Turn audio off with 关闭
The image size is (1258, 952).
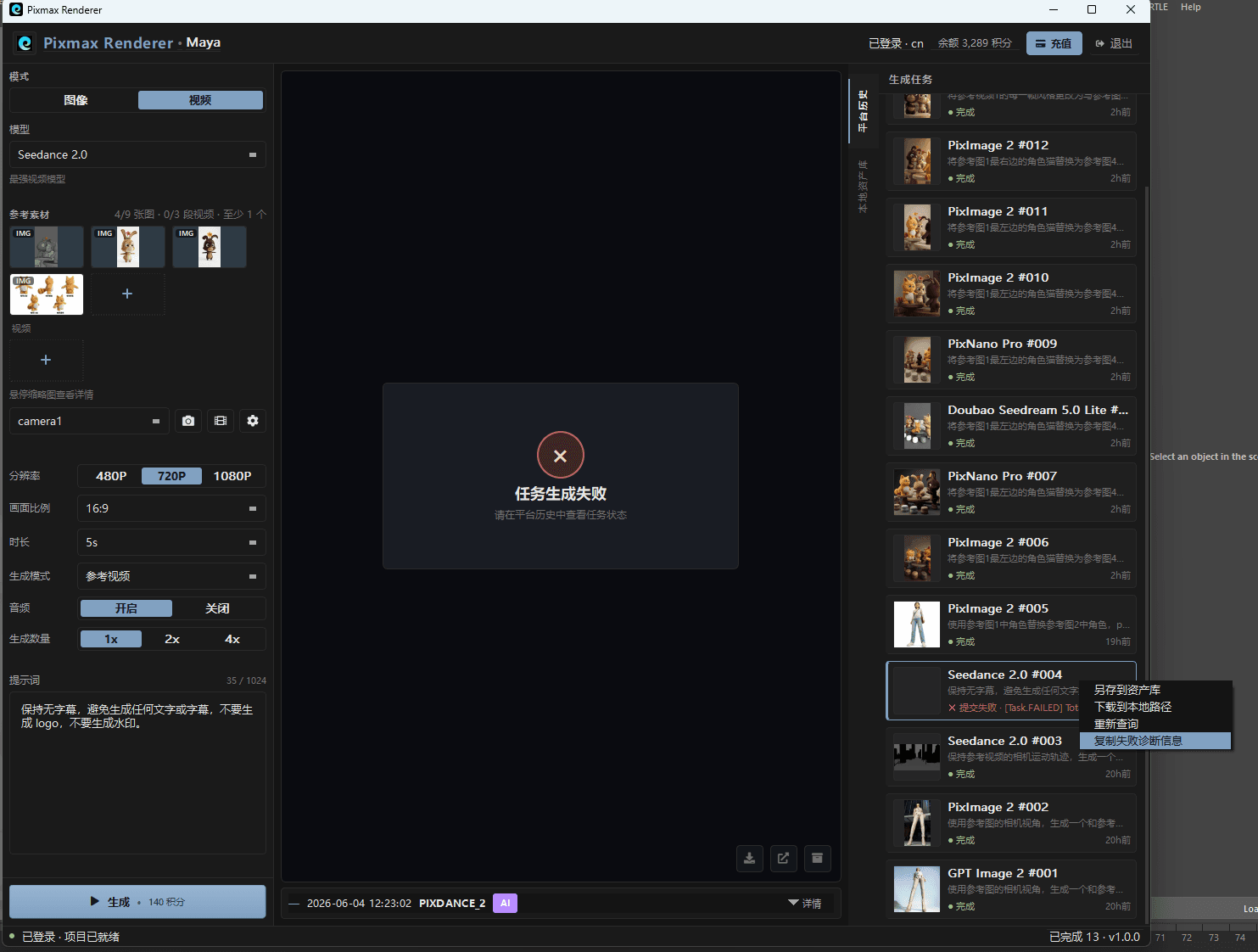point(217,608)
